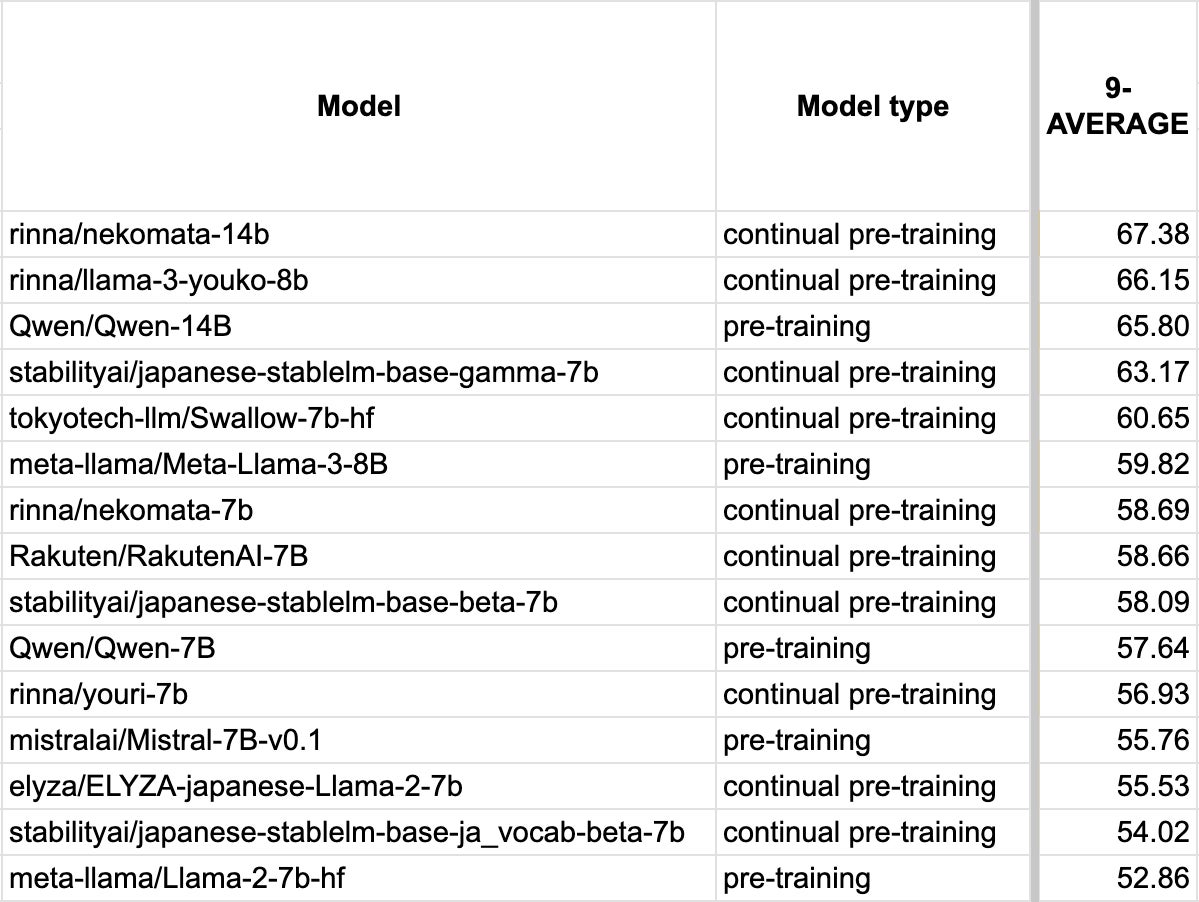The height and width of the screenshot is (902, 1199).
Task: Click the 52.86 average score cell
Action: point(1152,879)
